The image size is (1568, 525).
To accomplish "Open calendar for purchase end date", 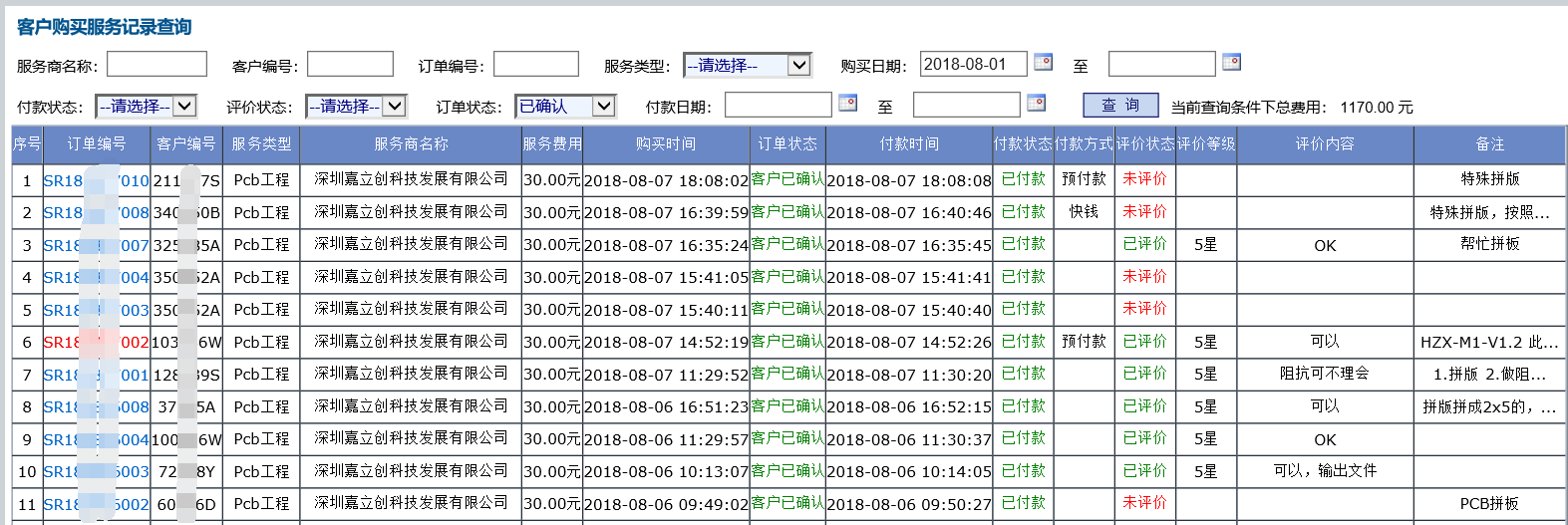I will pos(1231,62).
